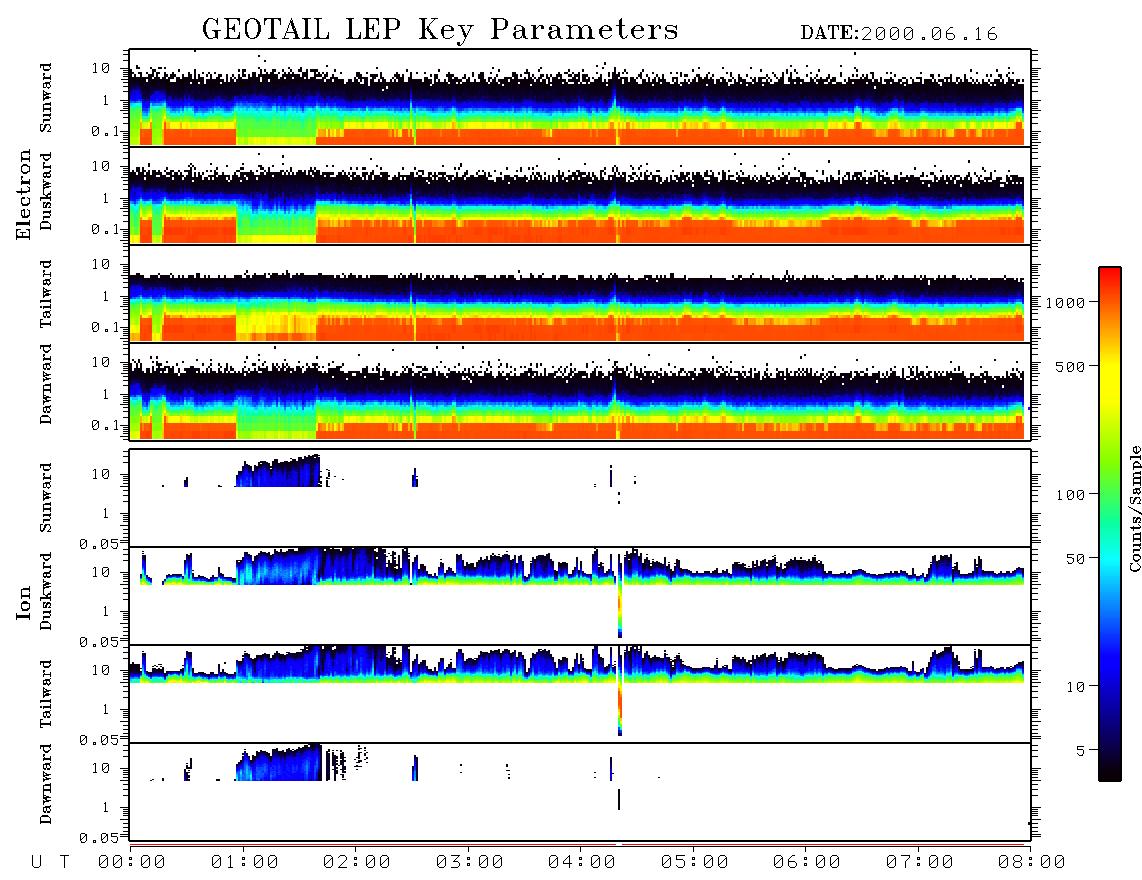This screenshot has width=1142, height=880.
Task: Click the Ion Duskward spectrogram panel
Action: coord(580,596)
